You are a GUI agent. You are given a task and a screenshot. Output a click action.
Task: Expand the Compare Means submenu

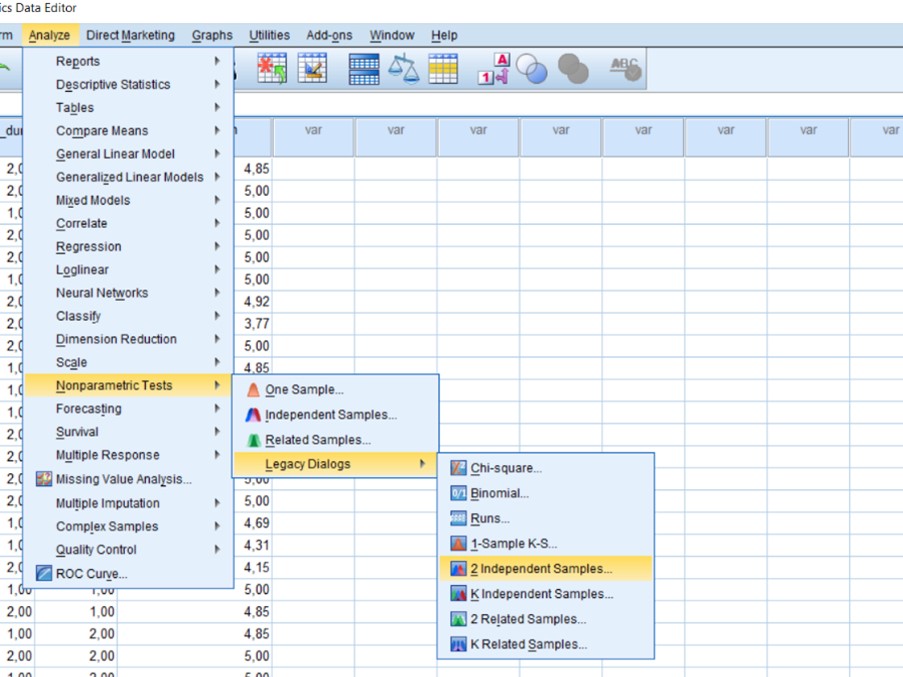(102, 131)
